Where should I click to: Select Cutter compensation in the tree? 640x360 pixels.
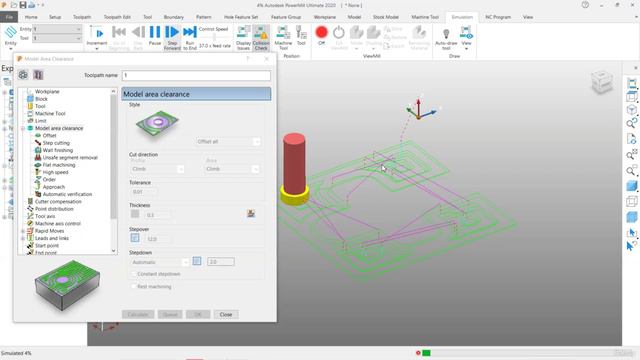coord(58,202)
